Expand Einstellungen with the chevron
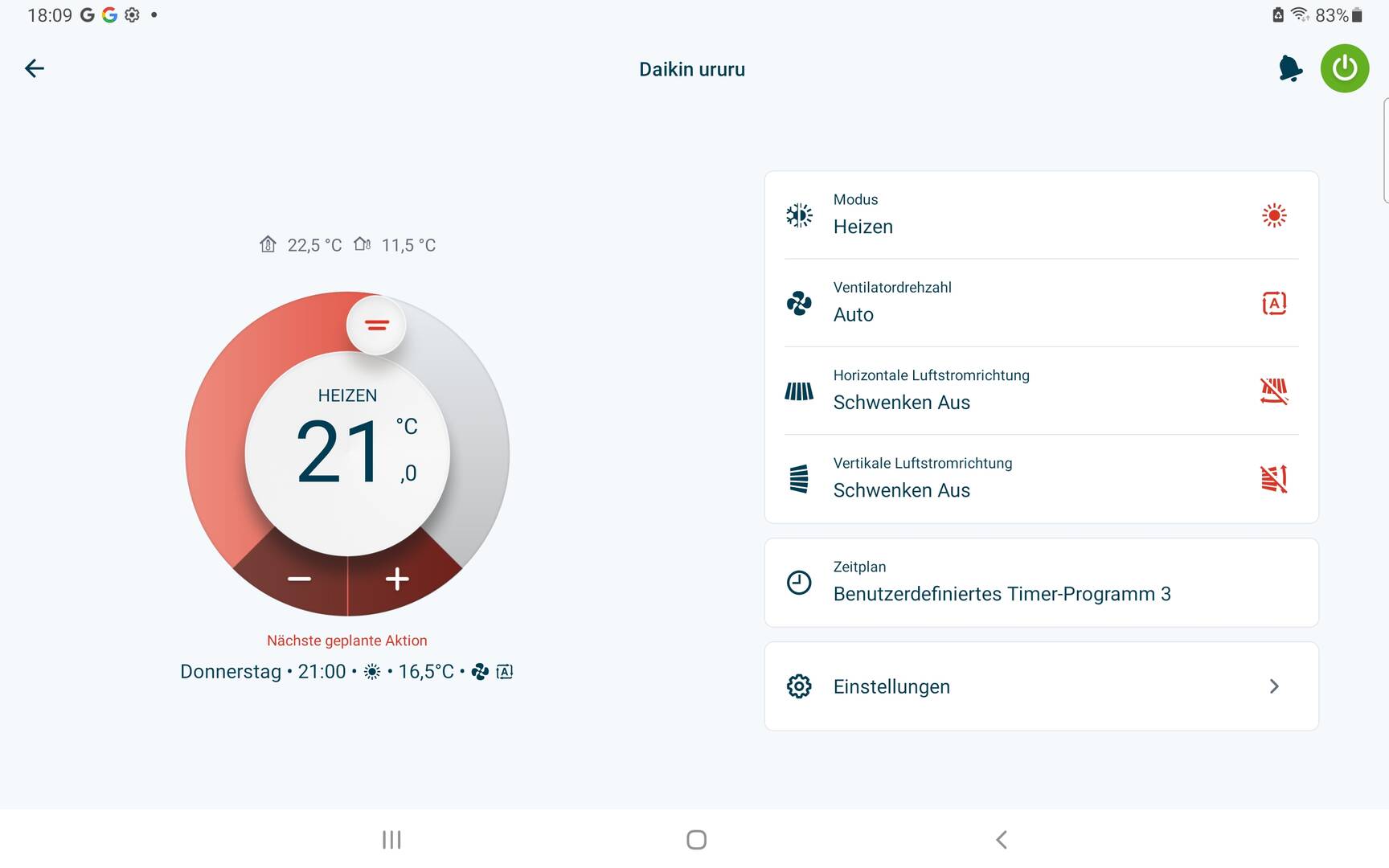1389x868 pixels. tap(1274, 686)
